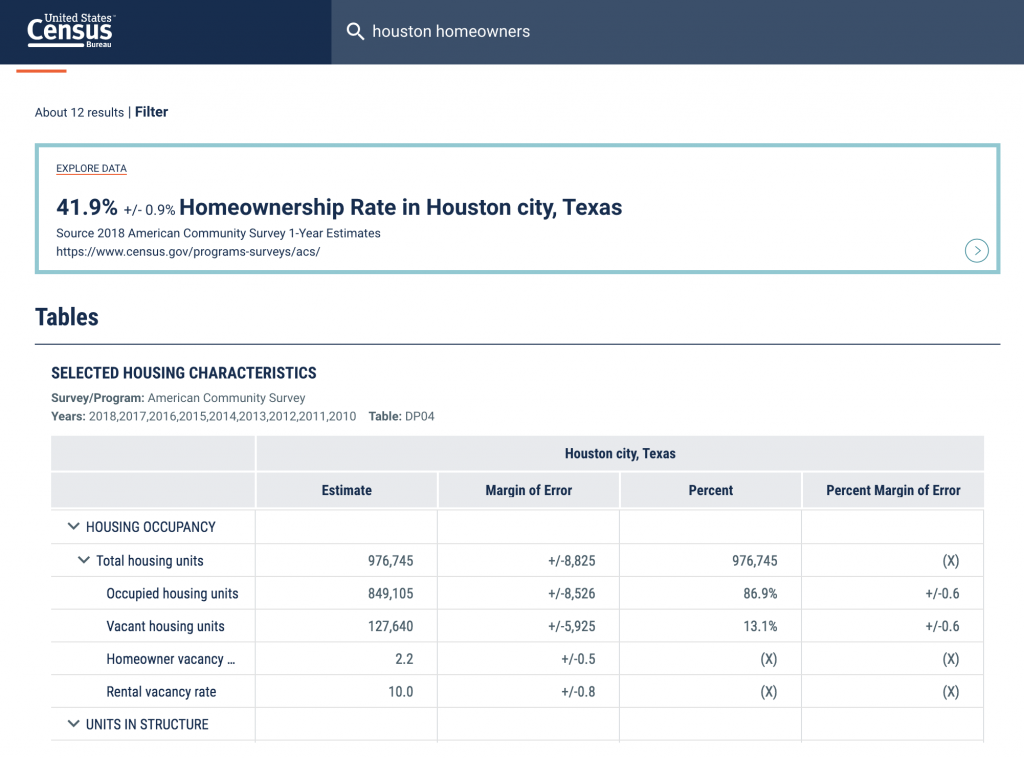The width and height of the screenshot is (1024, 758).
Task: Click the Percent column header
Action: click(x=711, y=490)
